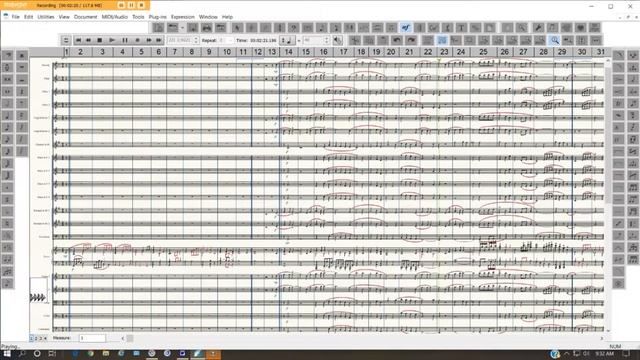Click the measure counter stepper arrows
640x360 pixels.
pos(196,40)
